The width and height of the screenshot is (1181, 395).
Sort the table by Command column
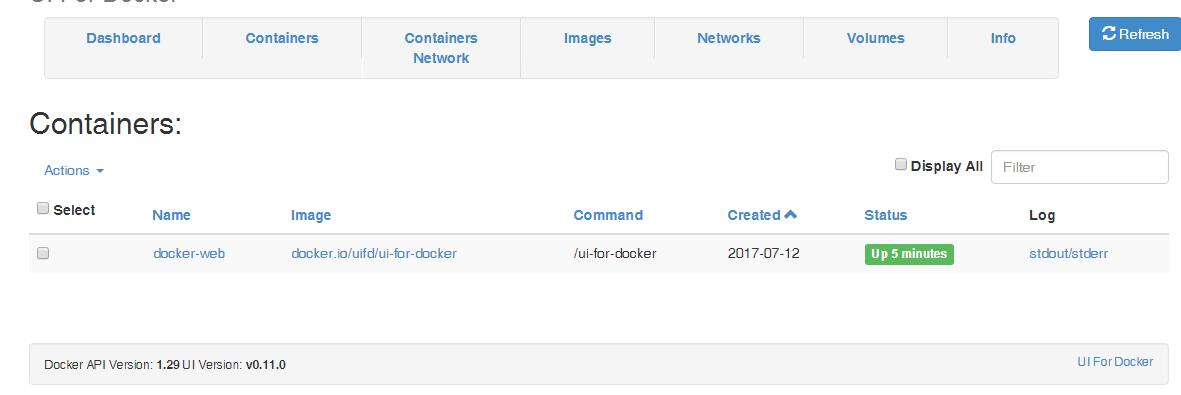608,215
